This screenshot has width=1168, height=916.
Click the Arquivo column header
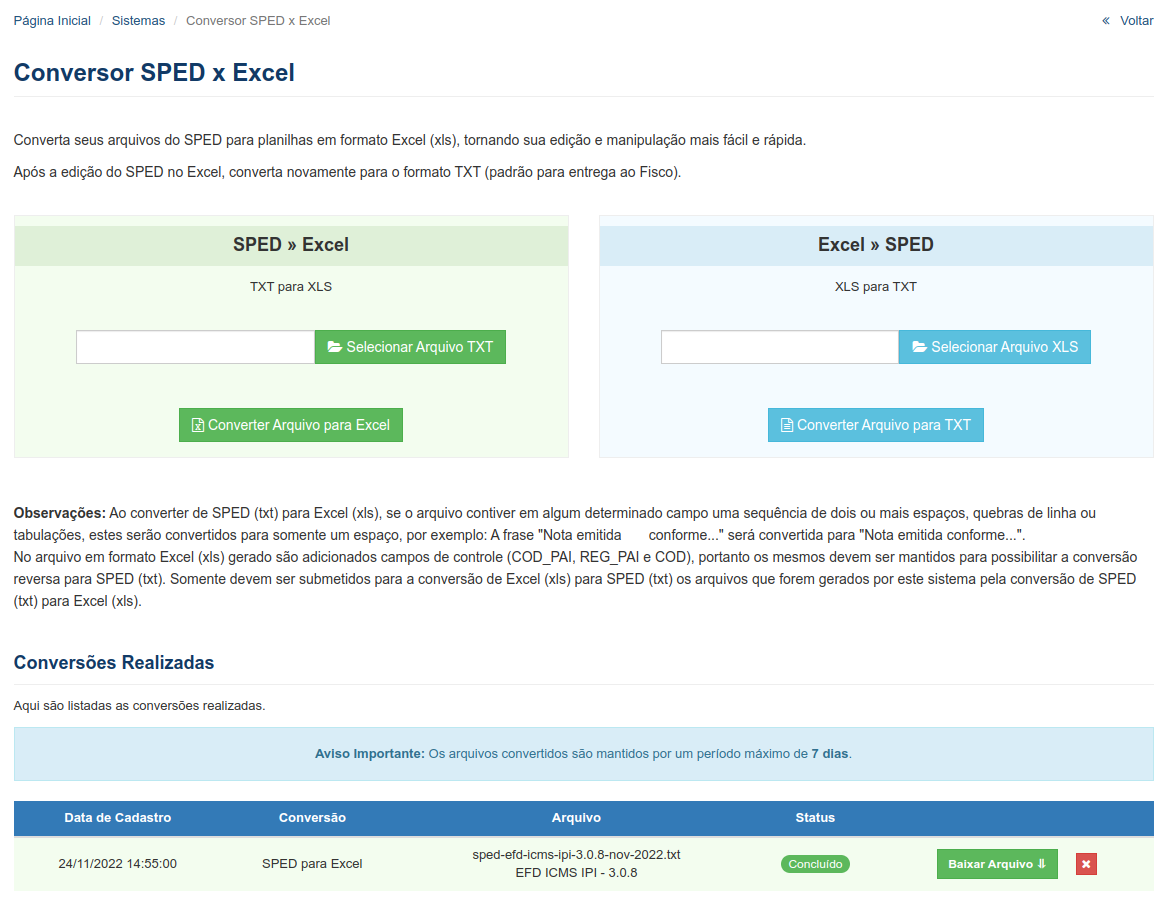(x=577, y=818)
